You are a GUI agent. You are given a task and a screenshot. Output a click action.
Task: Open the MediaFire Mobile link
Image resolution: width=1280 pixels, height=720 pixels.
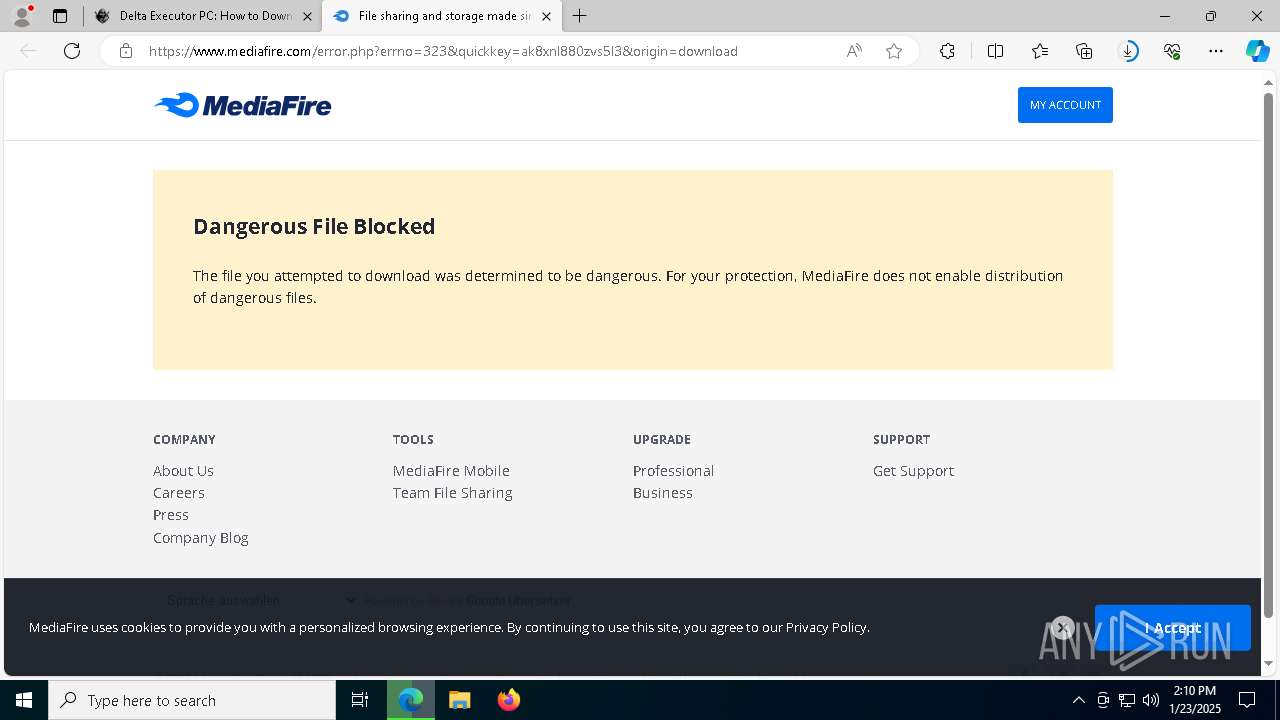tap(451, 471)
